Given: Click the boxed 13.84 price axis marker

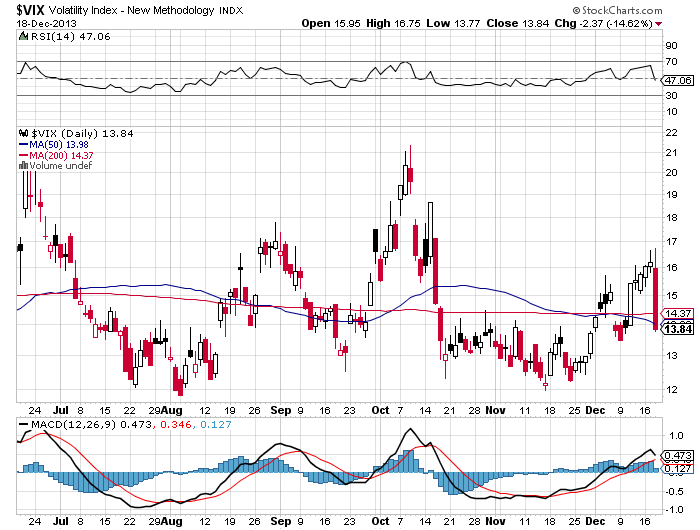Looking at the screenshot, I should pos(679,330).
